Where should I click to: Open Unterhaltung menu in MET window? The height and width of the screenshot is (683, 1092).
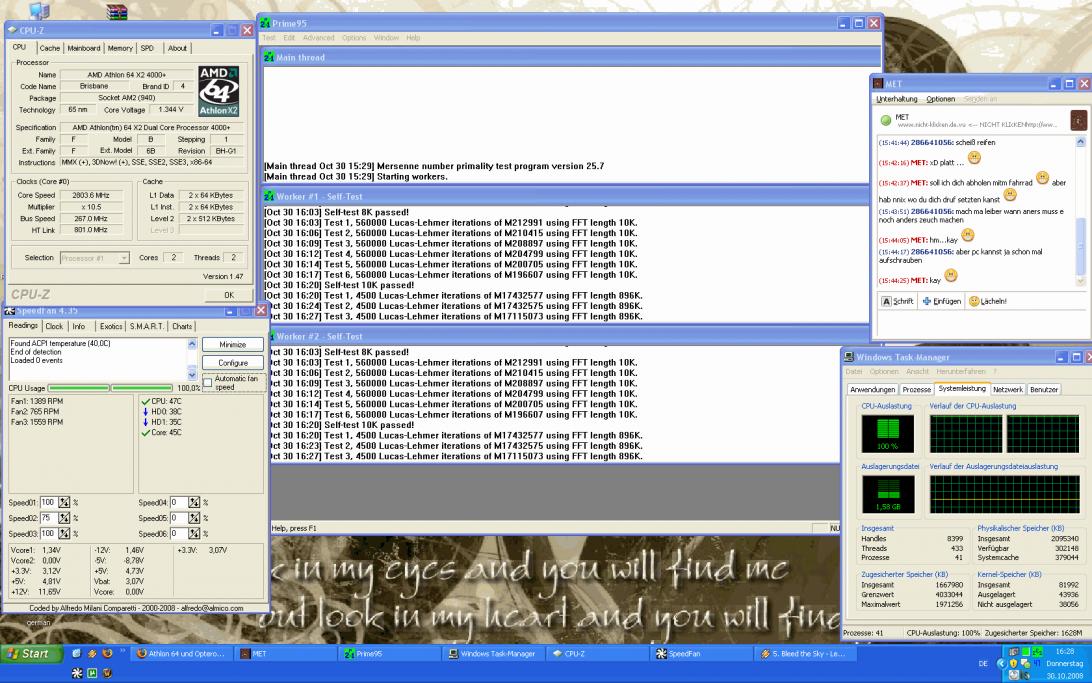(x=896, y=99)
